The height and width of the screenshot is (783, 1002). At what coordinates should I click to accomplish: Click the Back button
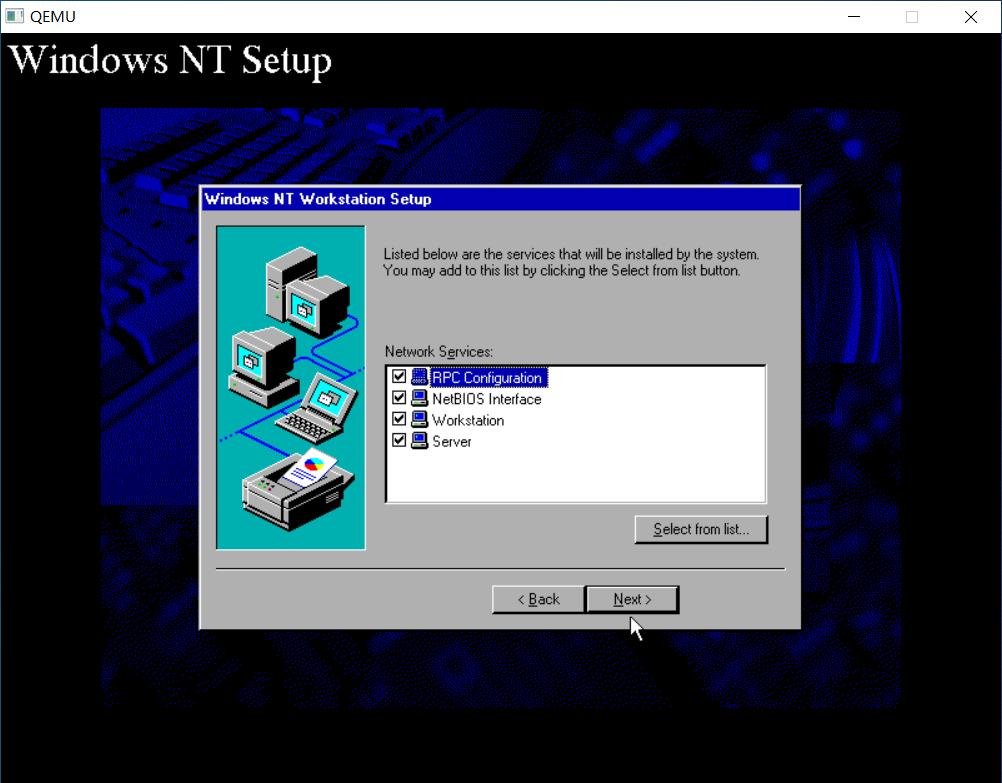(537, 598)
